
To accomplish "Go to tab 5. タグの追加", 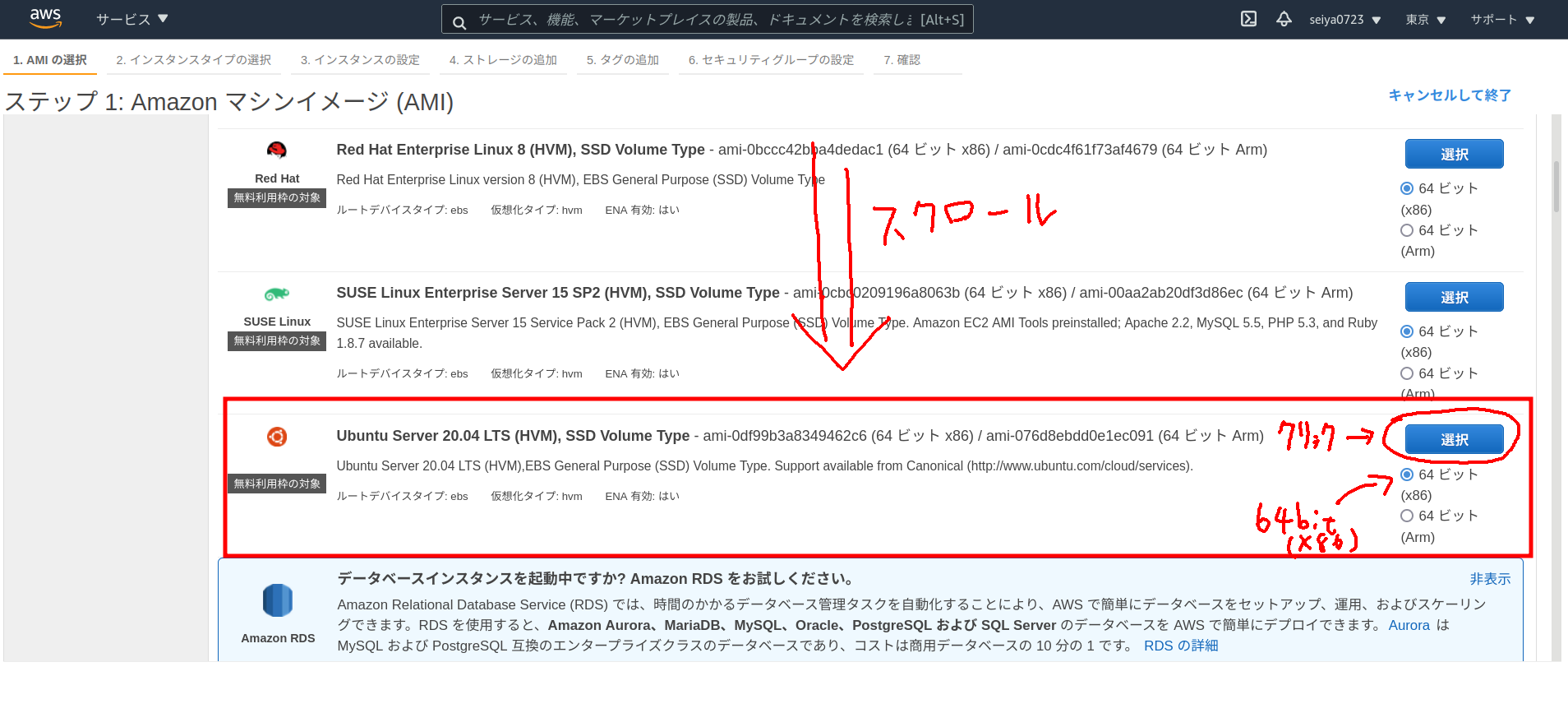I will (x=623, y=60).
